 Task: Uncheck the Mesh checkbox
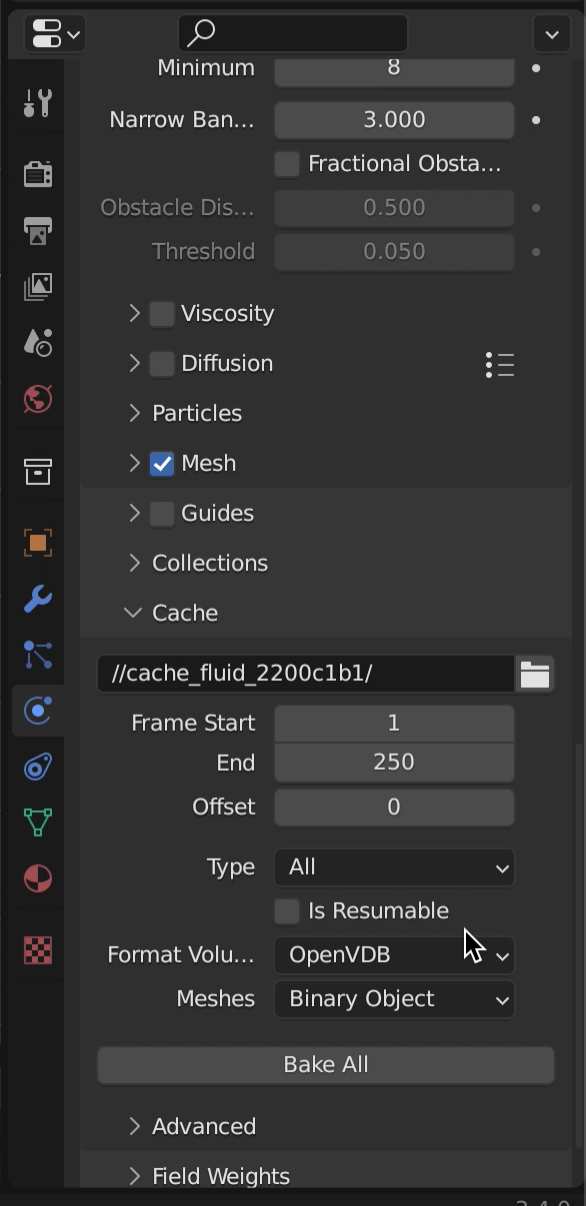[162, 464]
